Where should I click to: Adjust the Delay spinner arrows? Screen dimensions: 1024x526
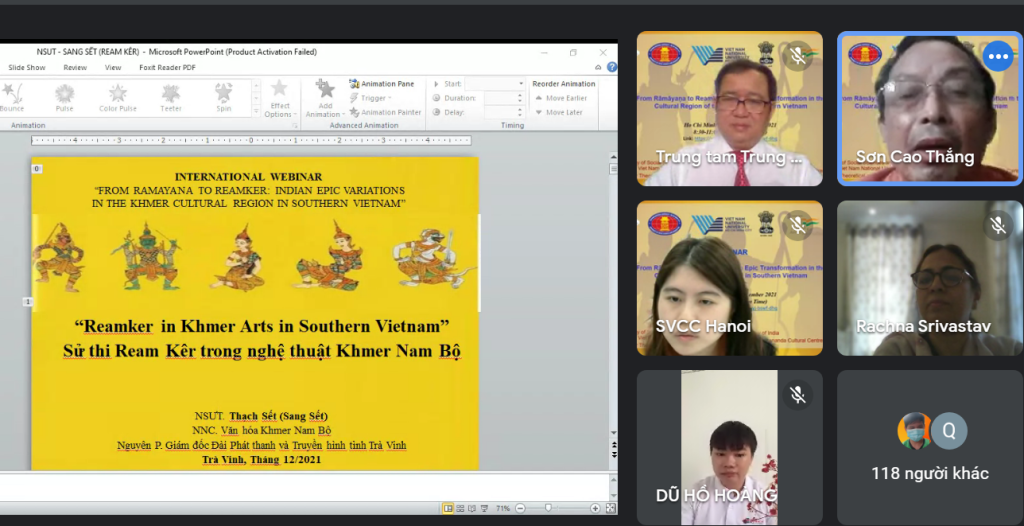coord(520,112)
